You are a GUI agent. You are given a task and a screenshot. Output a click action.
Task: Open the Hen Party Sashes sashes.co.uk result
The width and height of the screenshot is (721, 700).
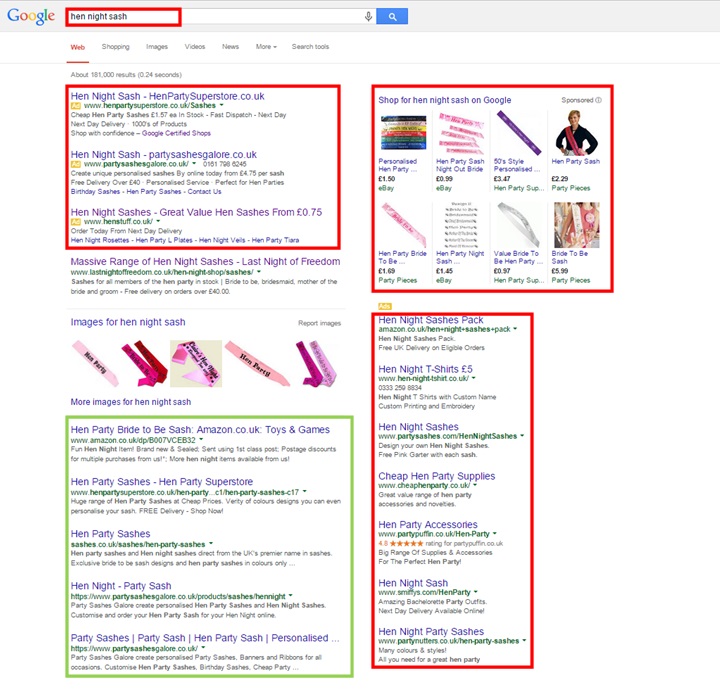pyautogui.click(x=110, y=534)
